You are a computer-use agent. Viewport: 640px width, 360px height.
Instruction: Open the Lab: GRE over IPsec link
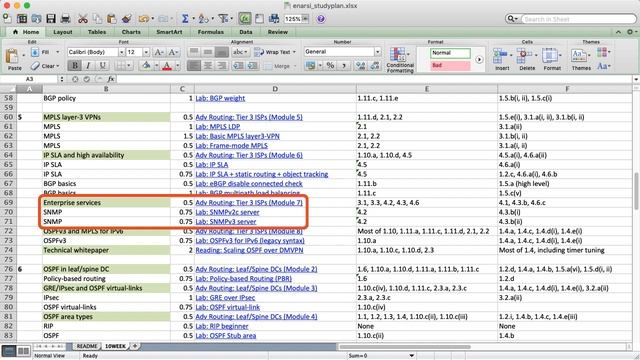coord(225,298)
